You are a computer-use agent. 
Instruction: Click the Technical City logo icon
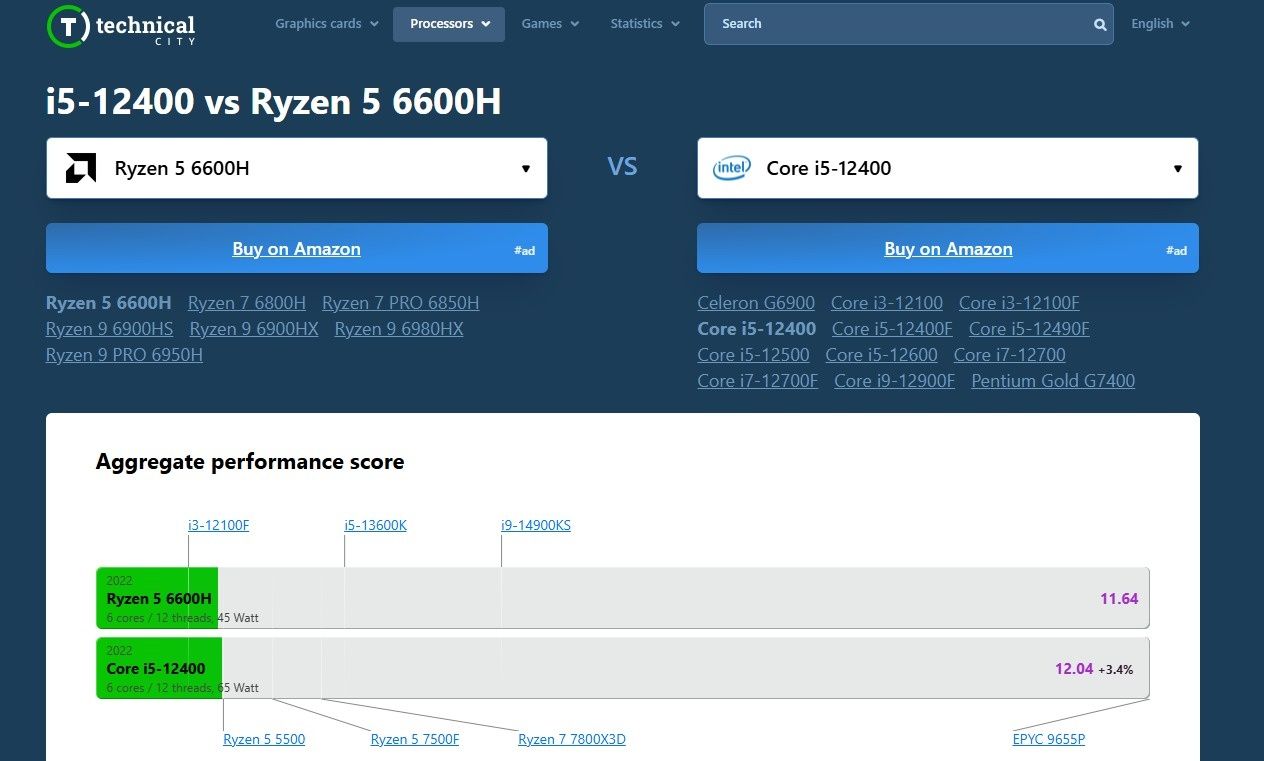pyautogui.click(x=68, y=25)
